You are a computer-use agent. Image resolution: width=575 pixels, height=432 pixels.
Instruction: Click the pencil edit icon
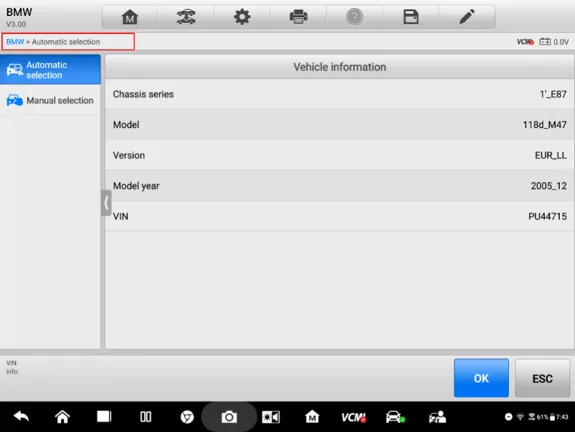(x=467, y=17)
